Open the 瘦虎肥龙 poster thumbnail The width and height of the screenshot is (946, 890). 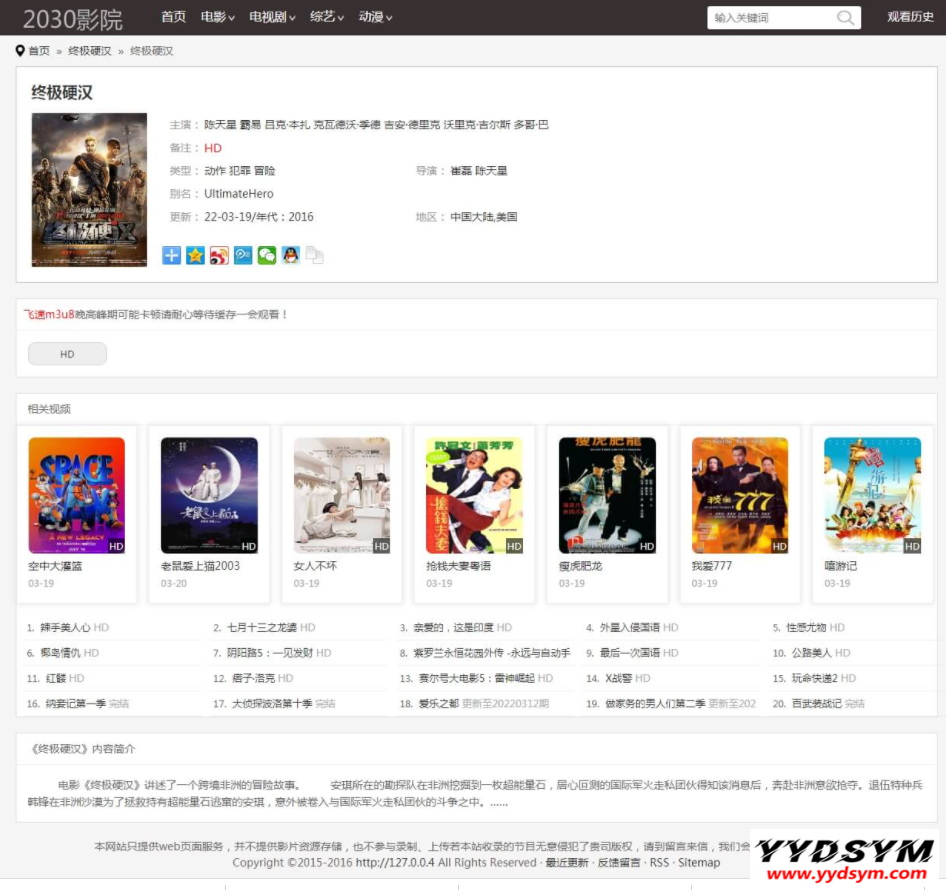[608, 495]
